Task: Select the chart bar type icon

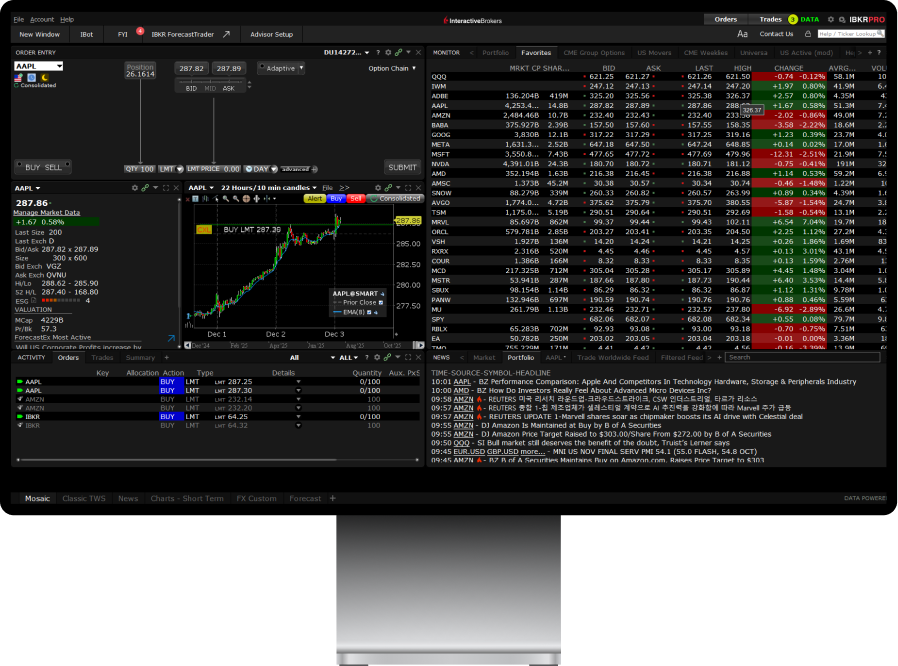Action: click(205, 199)
